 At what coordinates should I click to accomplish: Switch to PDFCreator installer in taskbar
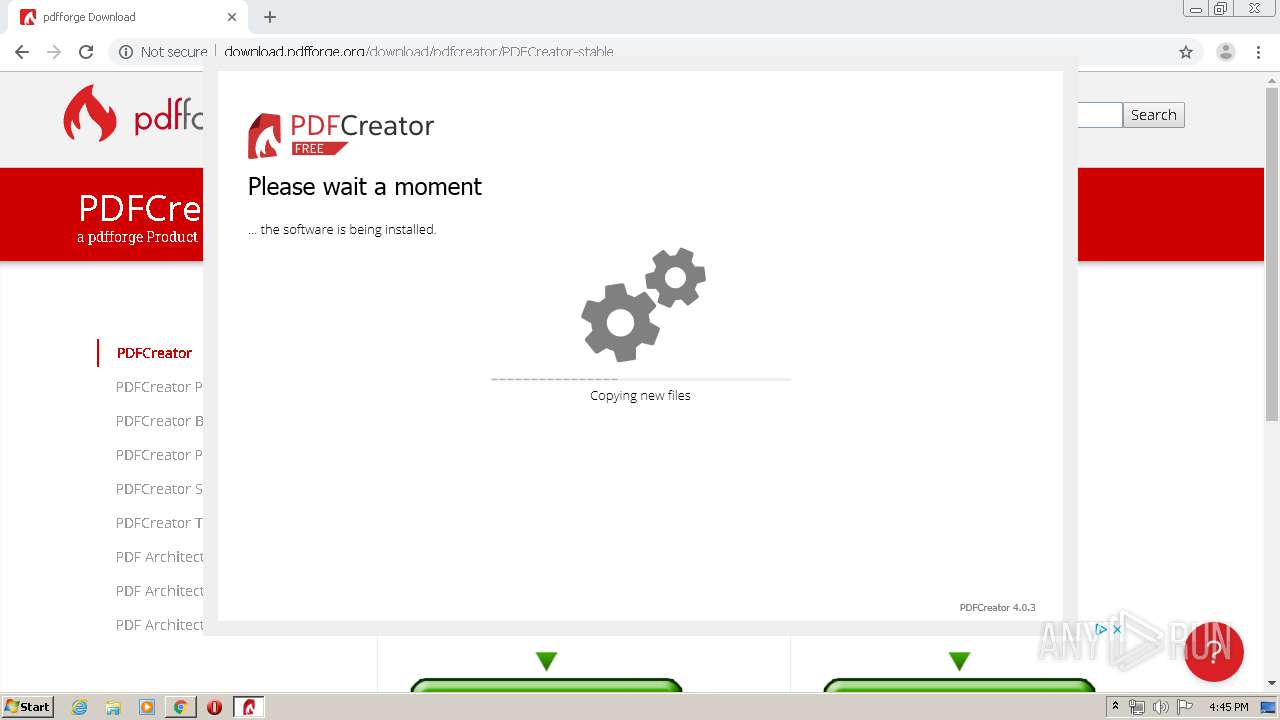click(x=248, y=707)
